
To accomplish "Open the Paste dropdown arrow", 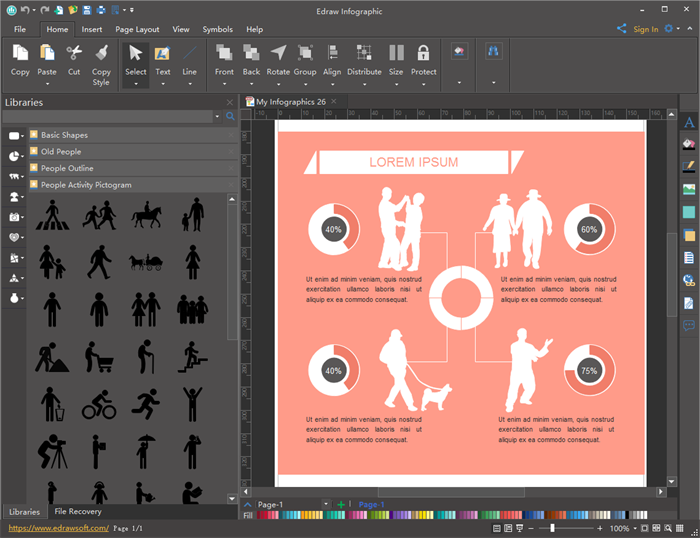I will point(47,83).
